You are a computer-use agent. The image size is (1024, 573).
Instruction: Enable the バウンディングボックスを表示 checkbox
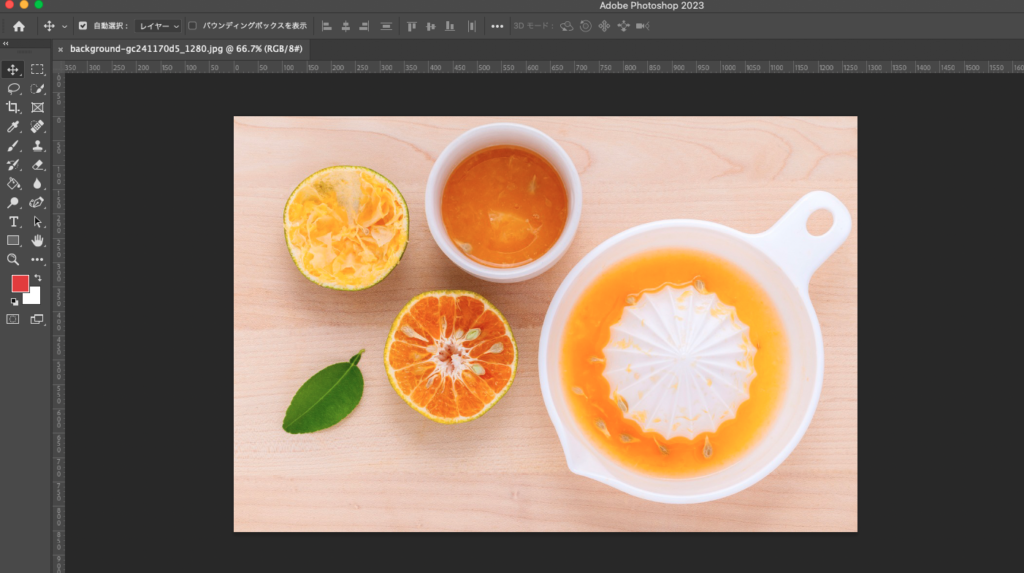(x=193, y=26)
